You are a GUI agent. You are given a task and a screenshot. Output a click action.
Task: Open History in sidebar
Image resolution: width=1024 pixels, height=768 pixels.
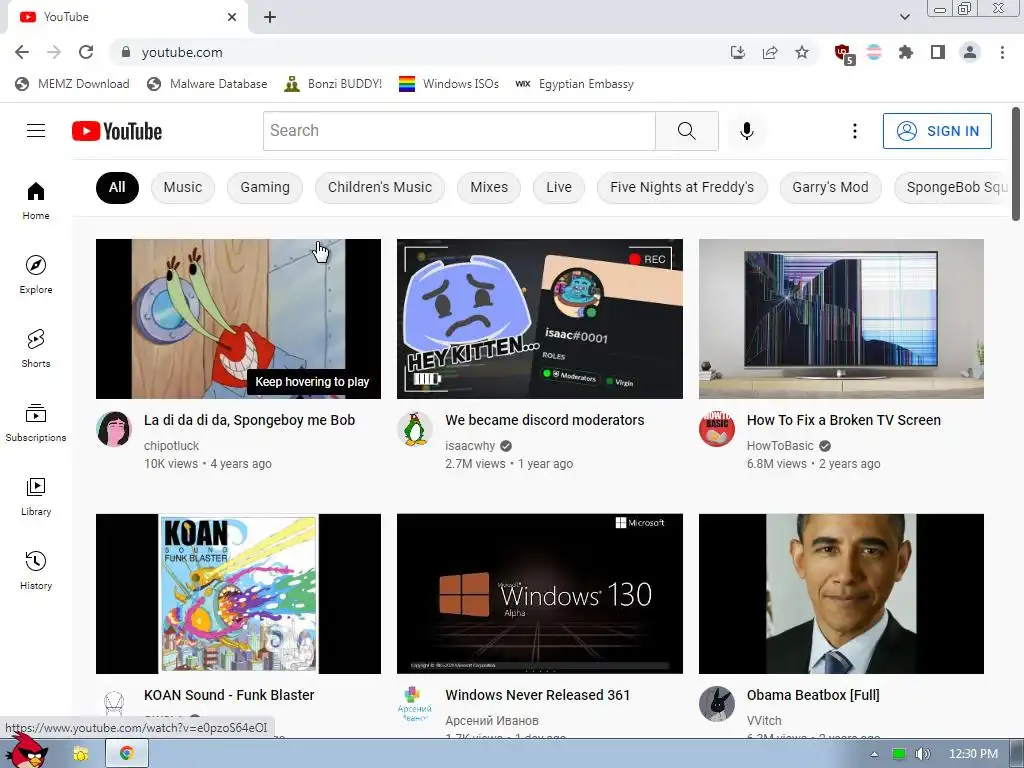(36, 570)
